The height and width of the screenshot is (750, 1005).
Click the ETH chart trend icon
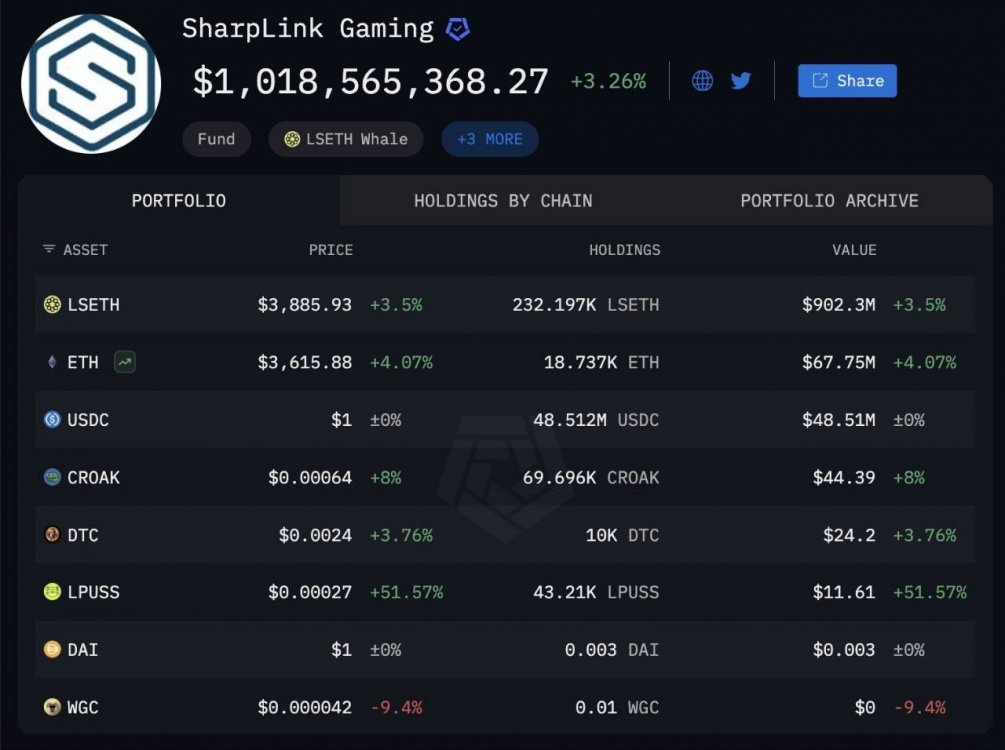click(125, 362)
